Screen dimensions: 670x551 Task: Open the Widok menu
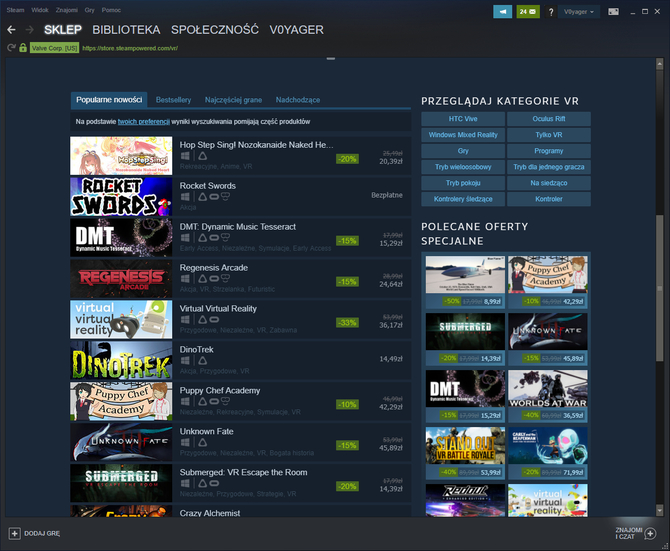(40, 10)
